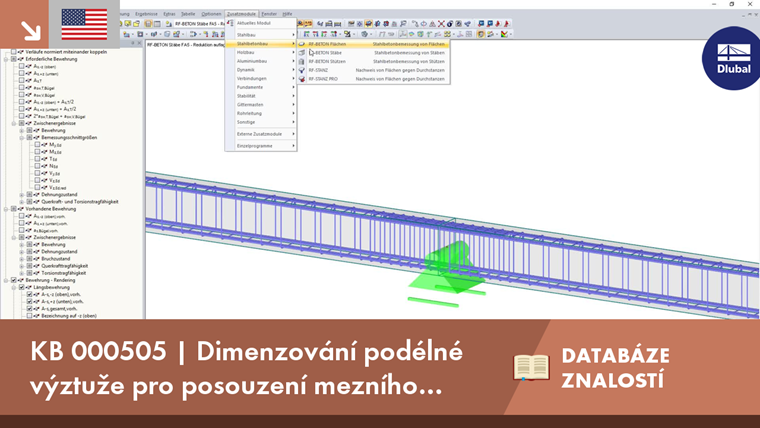Open the Extras menu

pyautogui.click(x=169, y=14)
